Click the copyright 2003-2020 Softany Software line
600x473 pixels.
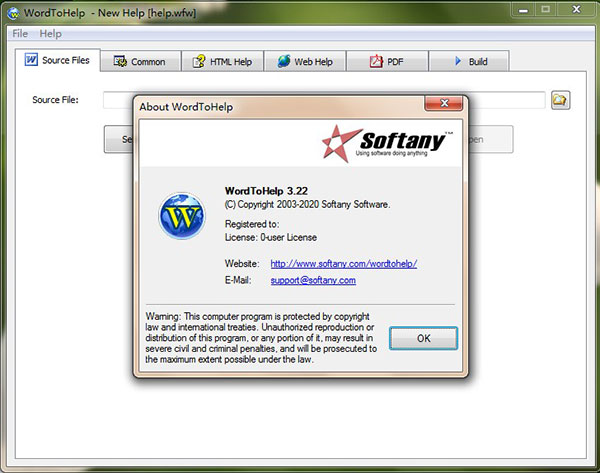coord(308,204)
